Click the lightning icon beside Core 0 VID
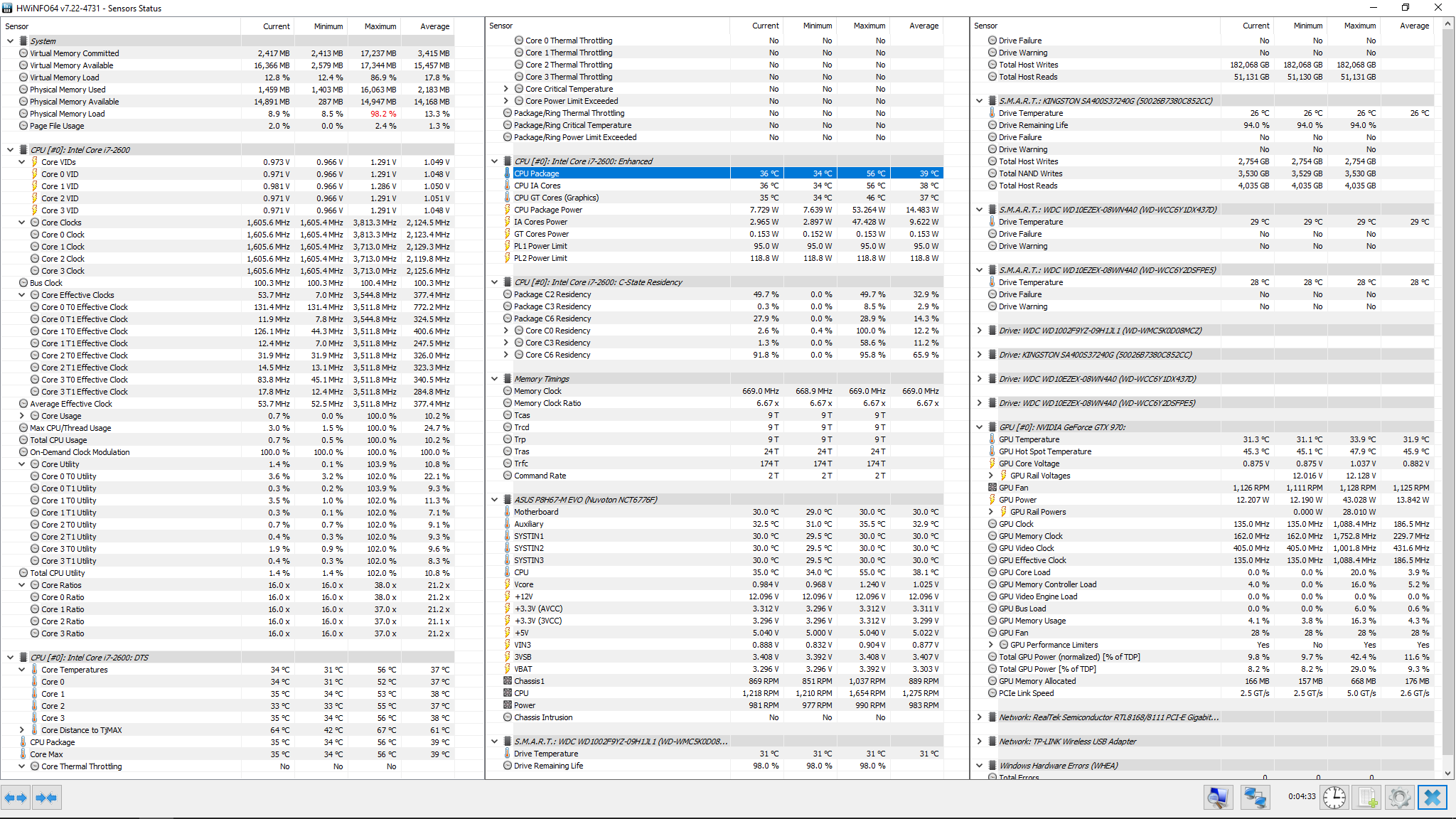This screenshot has width=1456, height=819. (35, 174)
